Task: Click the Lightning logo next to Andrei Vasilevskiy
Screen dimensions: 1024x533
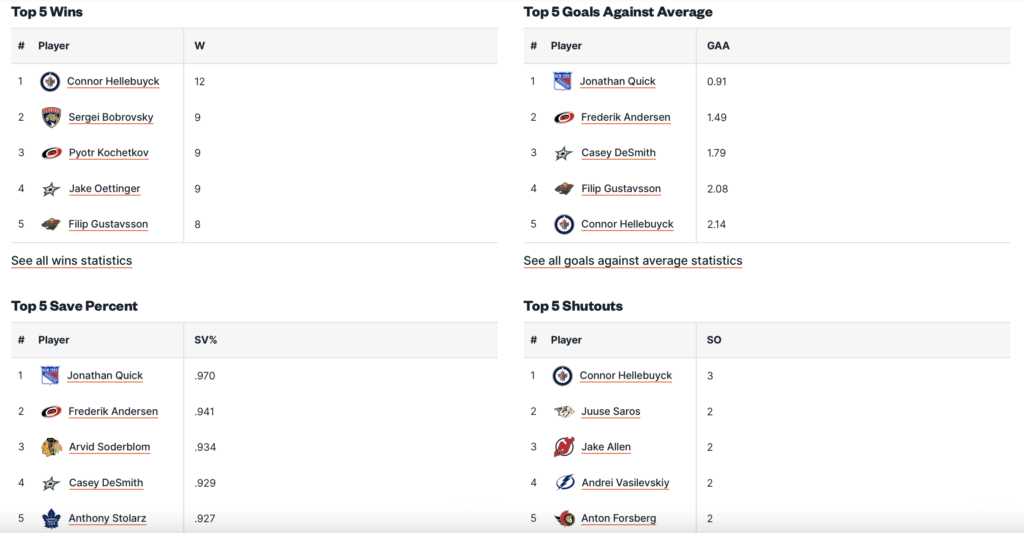Action: (x=564, y=483)
